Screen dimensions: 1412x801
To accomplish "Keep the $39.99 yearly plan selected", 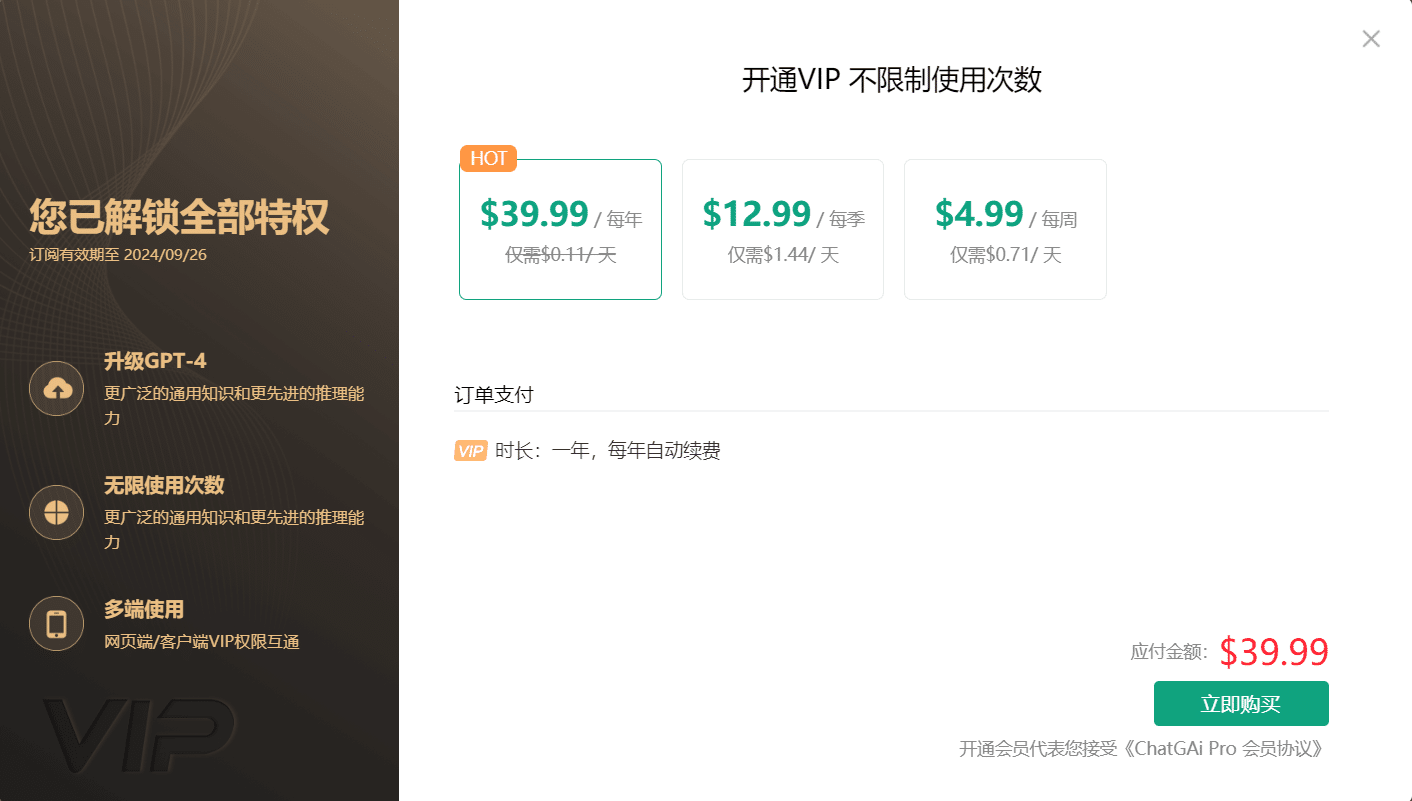I will tap(560, 229).
